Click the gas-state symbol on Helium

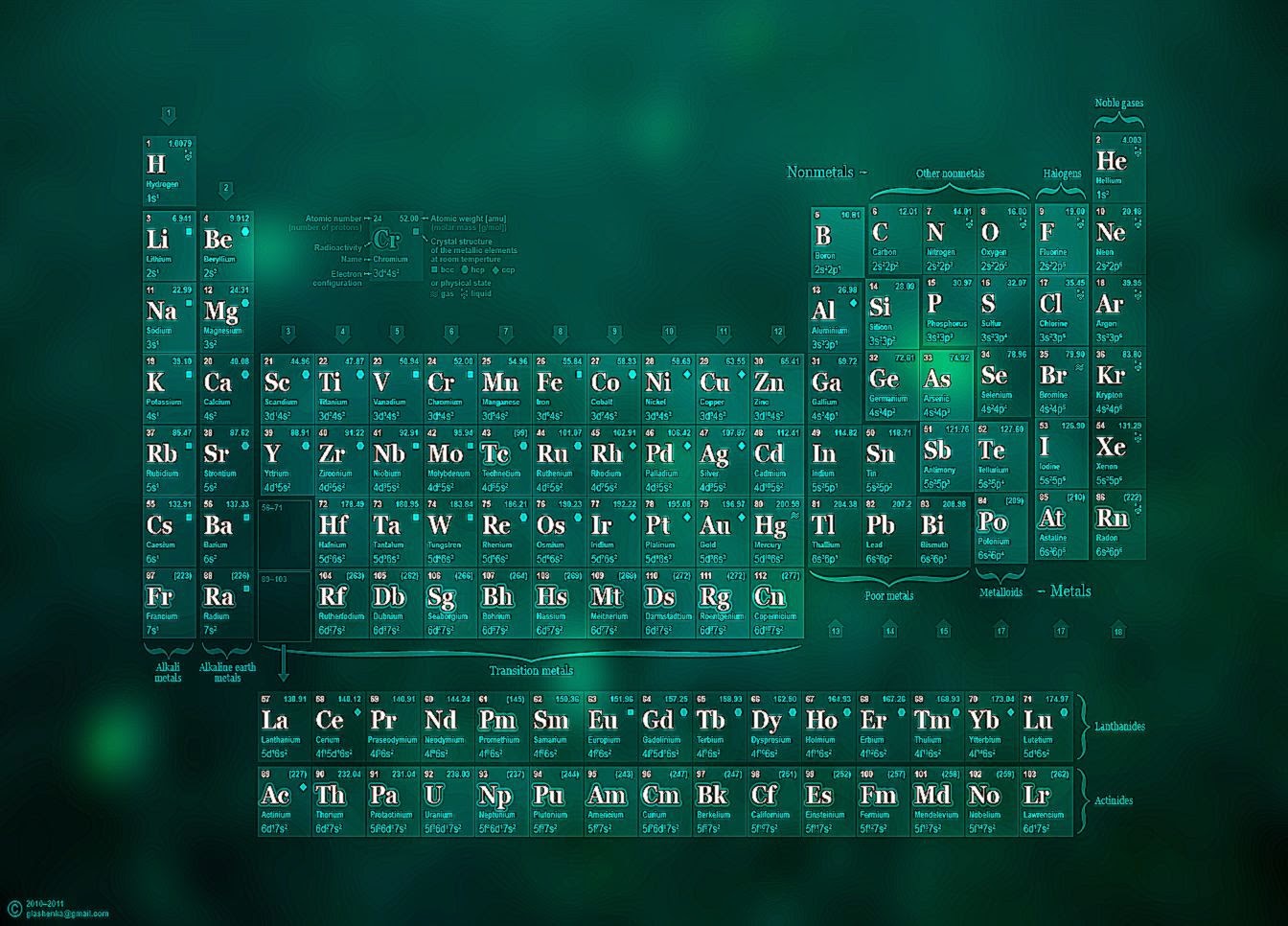click(1137, 151)
